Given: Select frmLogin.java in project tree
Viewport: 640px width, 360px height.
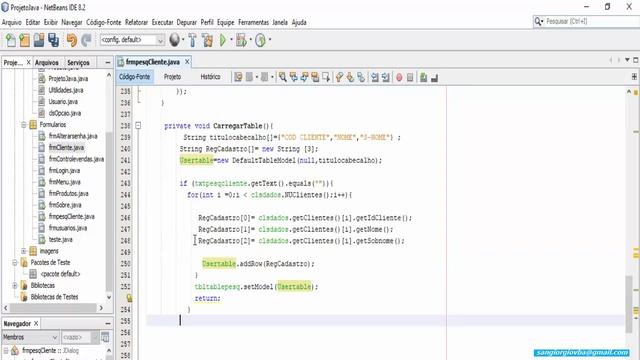Looking at the screenshot, I should point(64,170).
